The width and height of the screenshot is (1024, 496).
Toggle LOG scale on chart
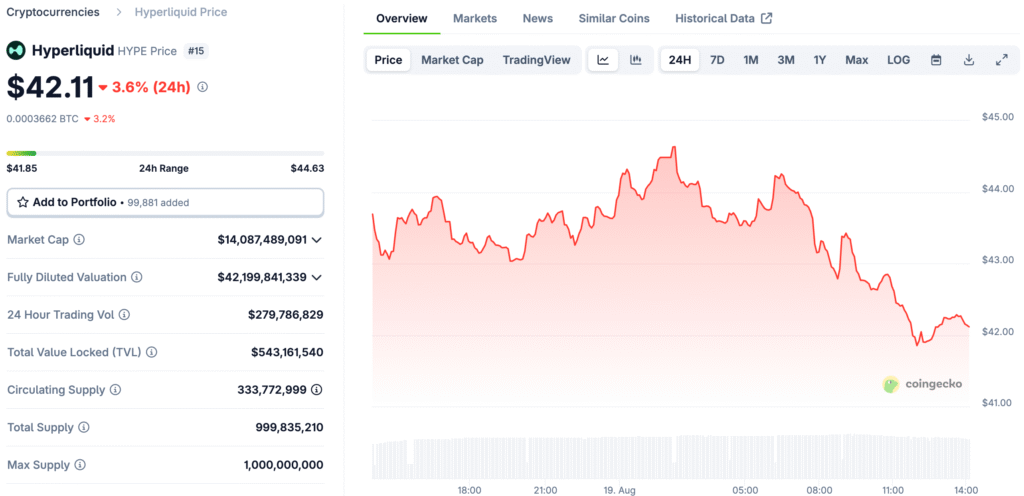click(x=899, y=60)
